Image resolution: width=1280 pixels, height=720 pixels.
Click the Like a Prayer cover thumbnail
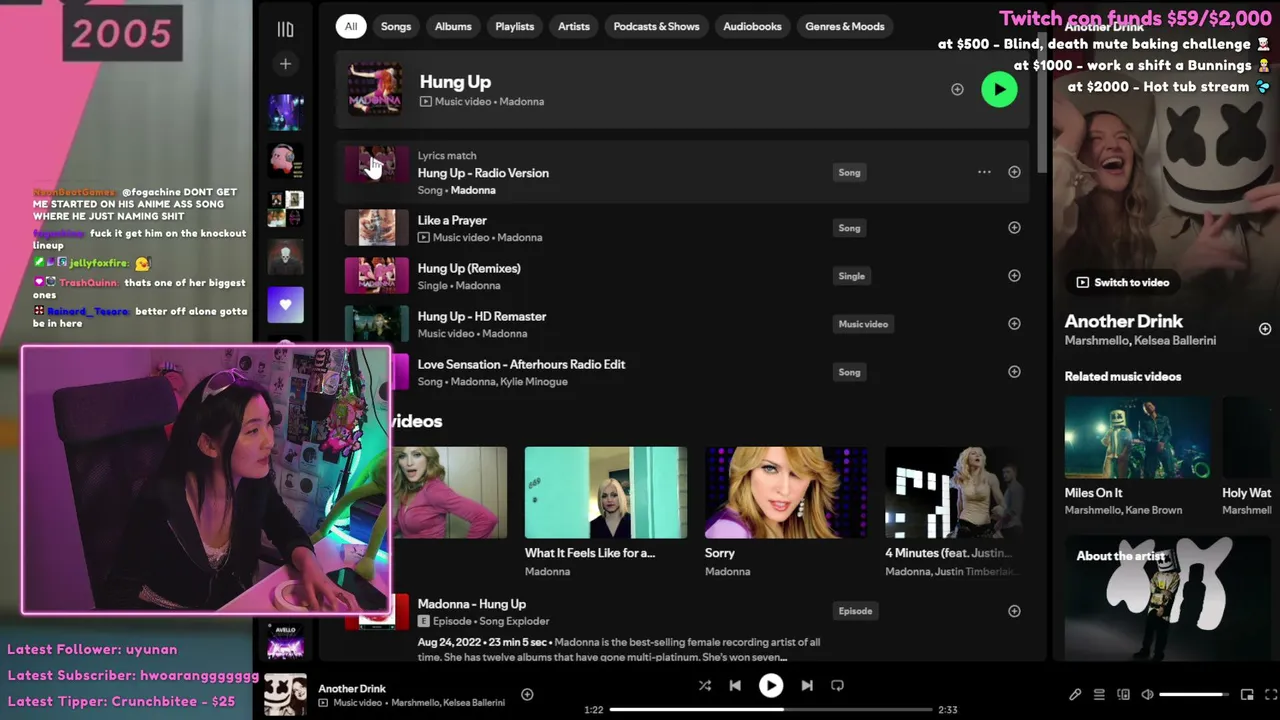pyautogui.click(x=377, y=228)
